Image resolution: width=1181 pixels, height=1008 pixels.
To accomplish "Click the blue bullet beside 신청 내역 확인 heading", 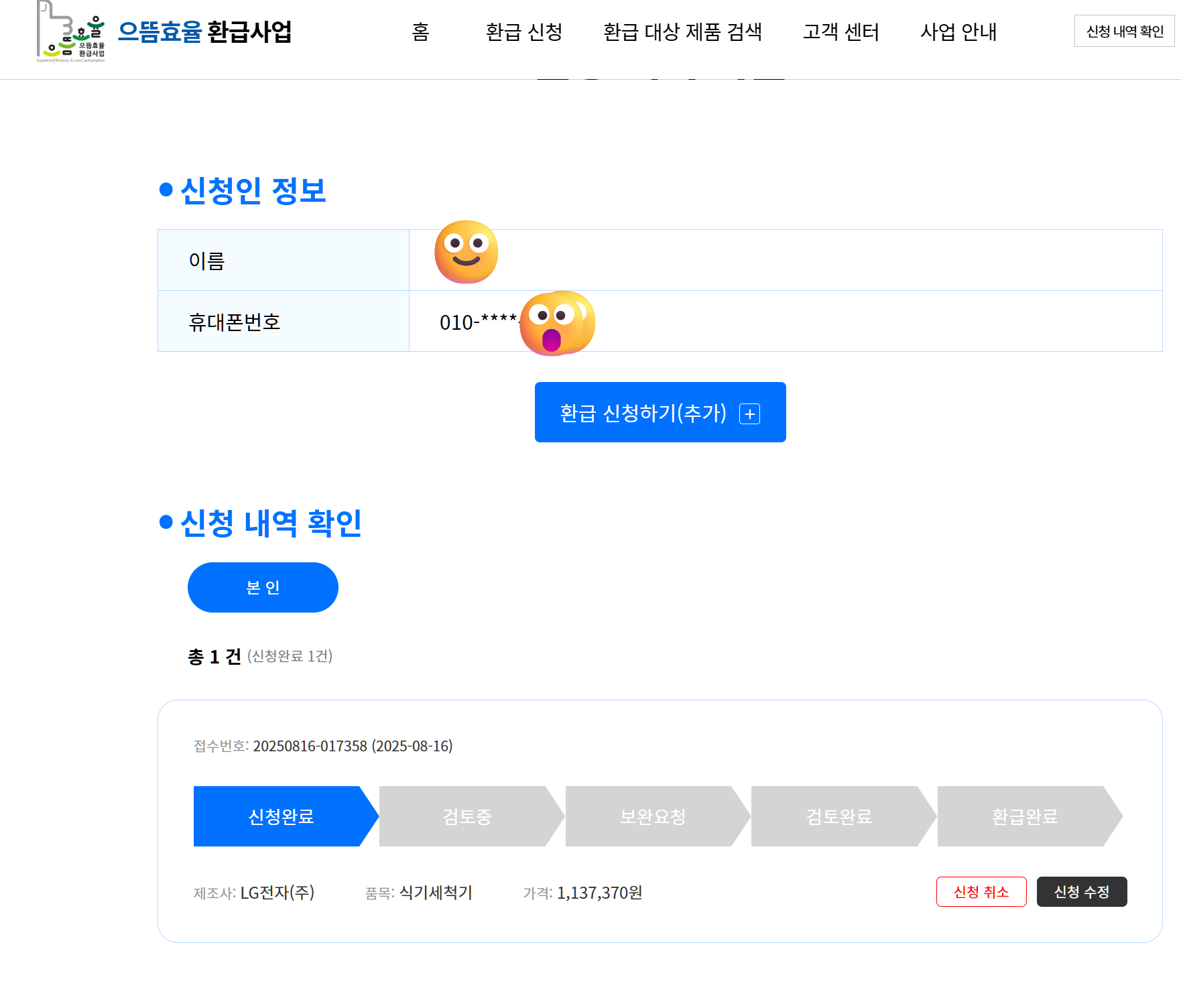I will [166, 521].
